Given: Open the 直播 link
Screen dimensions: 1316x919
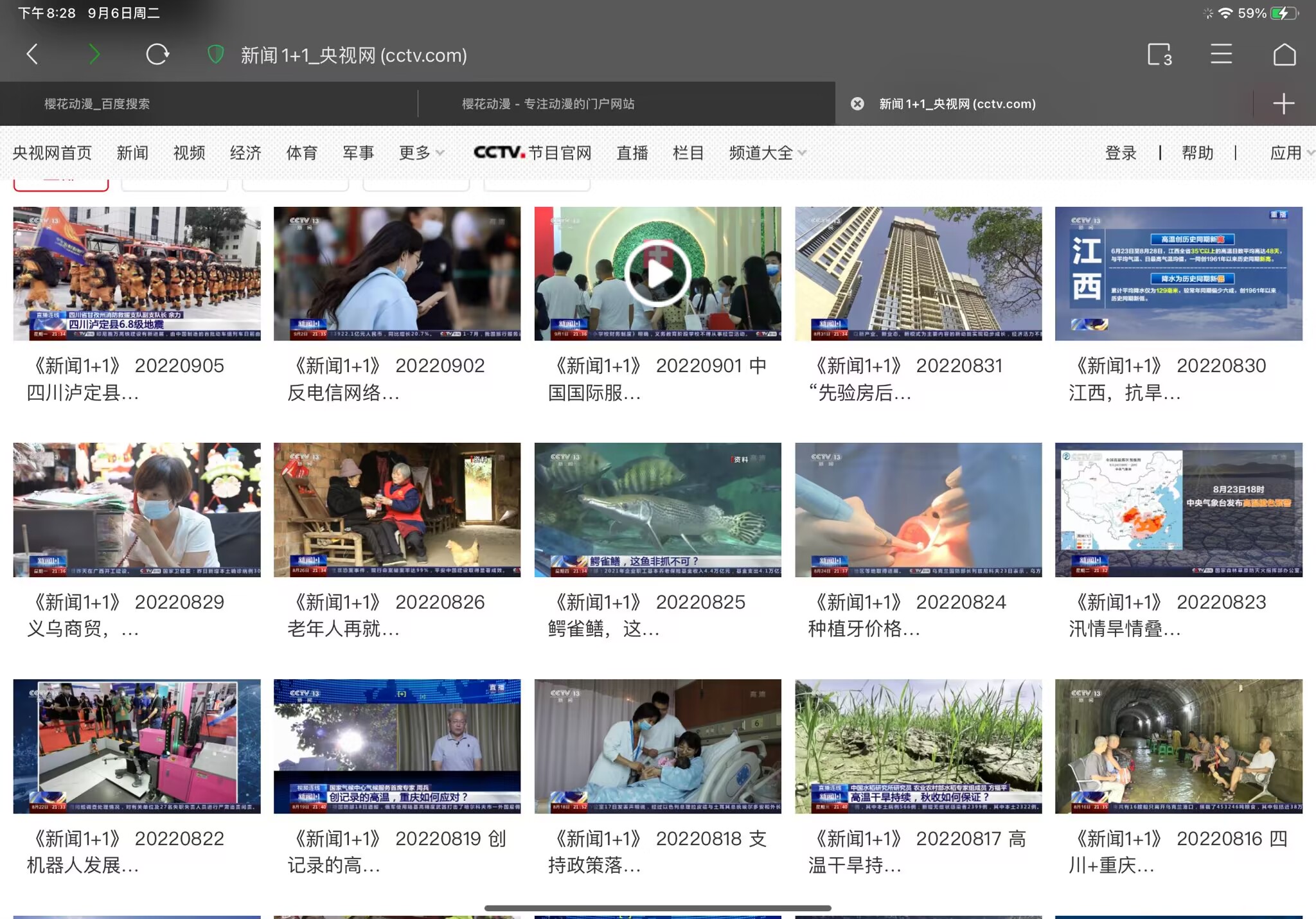Looking at the screenshot, I should (632, 153).
